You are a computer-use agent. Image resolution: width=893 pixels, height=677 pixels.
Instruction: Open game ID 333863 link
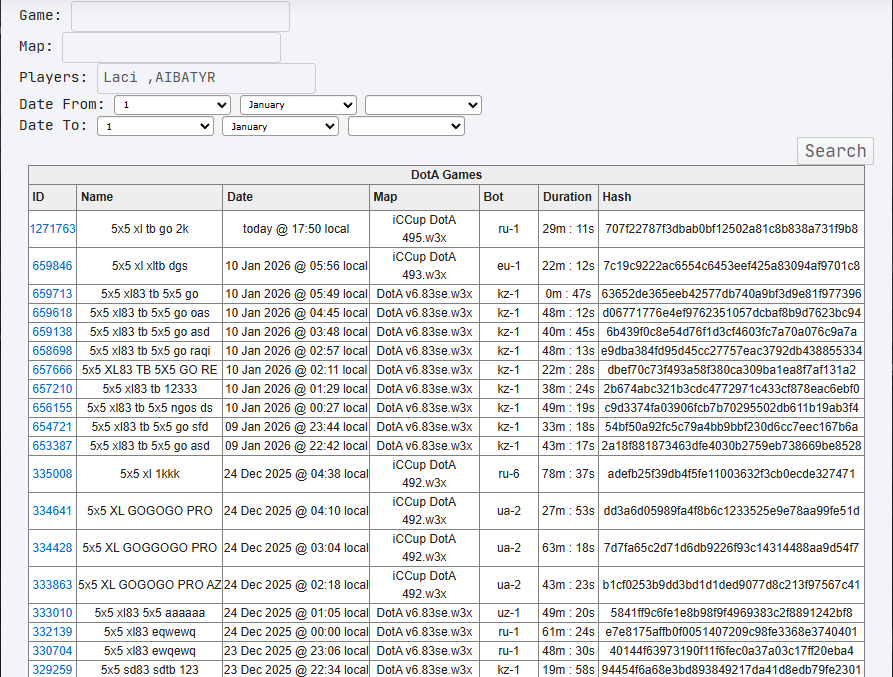click(x=52, y=585)
